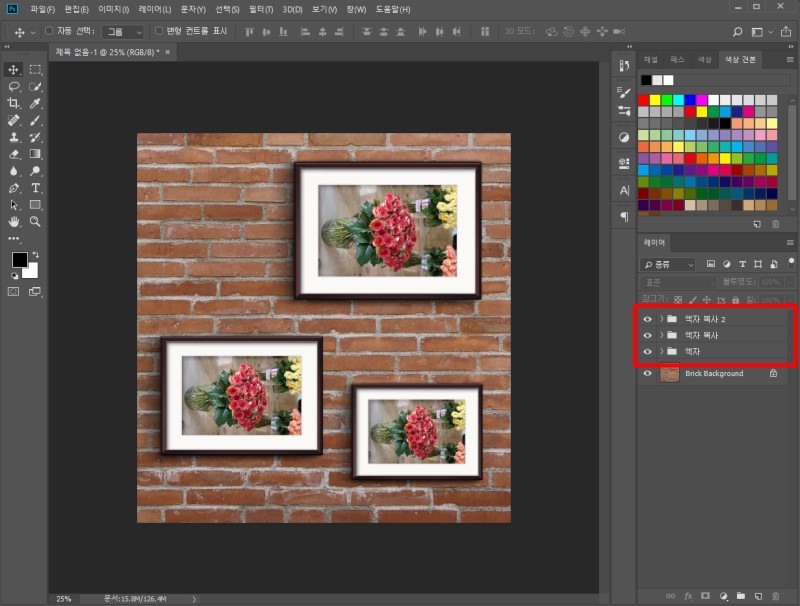Expand the 액자 복사 layer group
The height and width of the screenshot is (606, 800).
(661, 335)
